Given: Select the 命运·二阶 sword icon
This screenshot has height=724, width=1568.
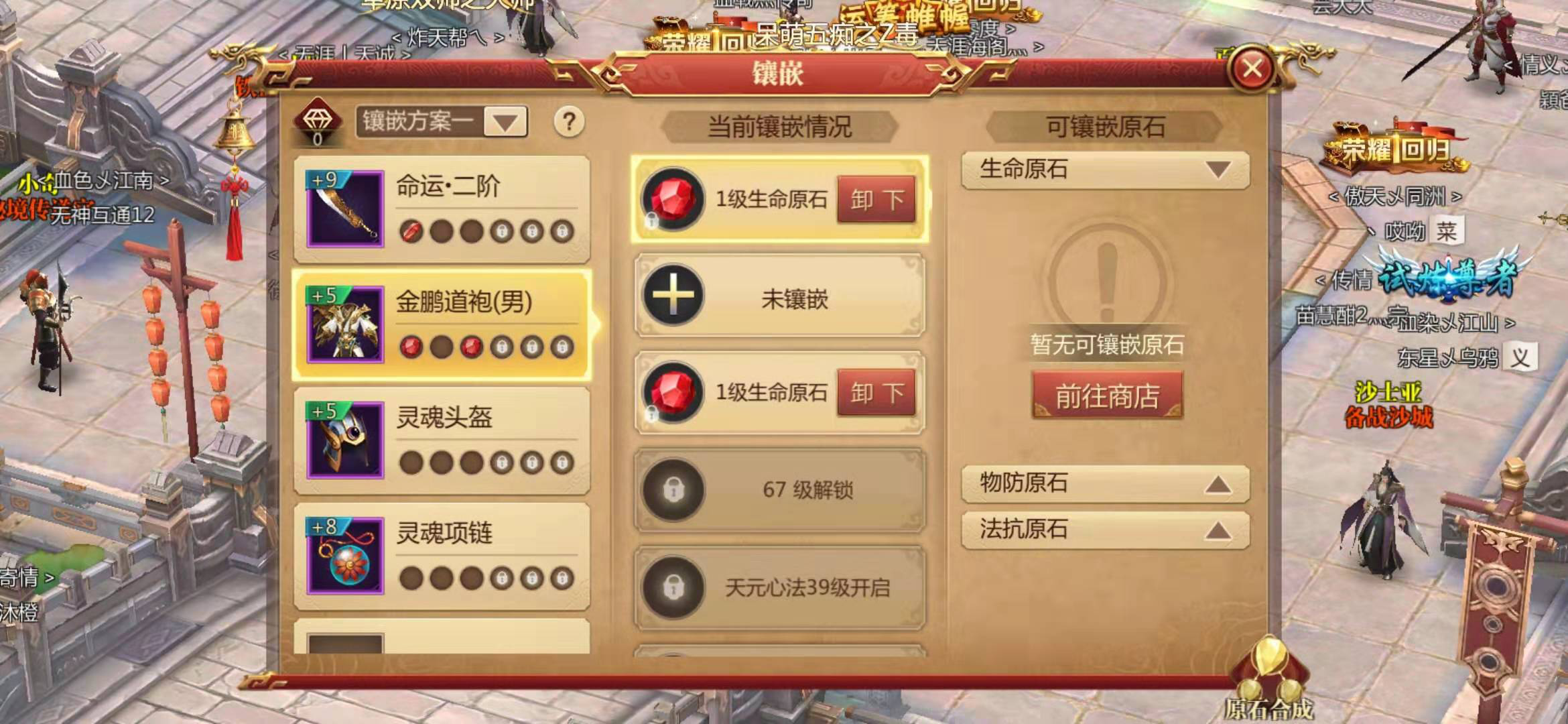Looking at the screenshot, I should [345, 208].
